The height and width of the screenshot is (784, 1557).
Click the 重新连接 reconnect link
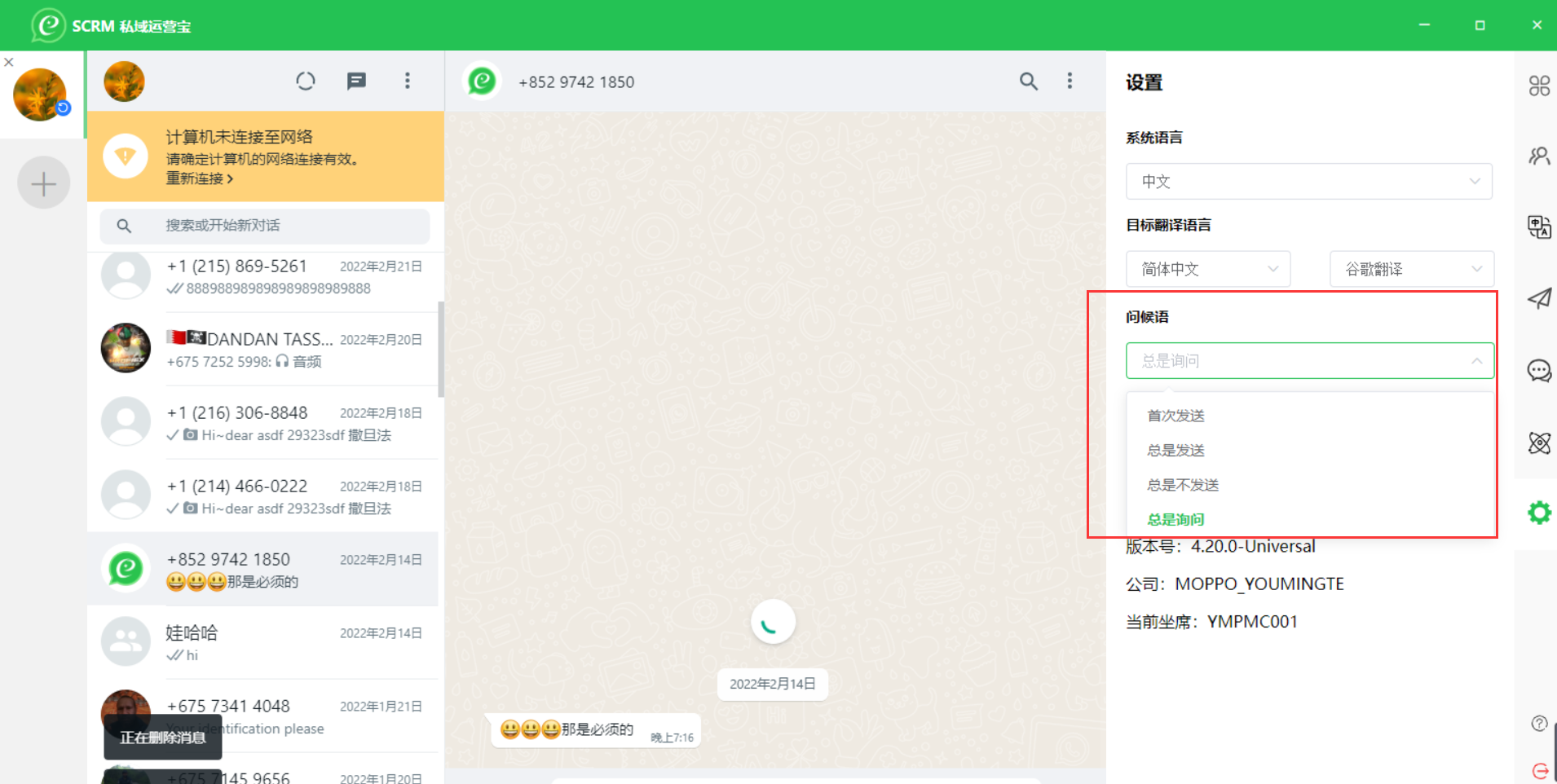[200, 178]
